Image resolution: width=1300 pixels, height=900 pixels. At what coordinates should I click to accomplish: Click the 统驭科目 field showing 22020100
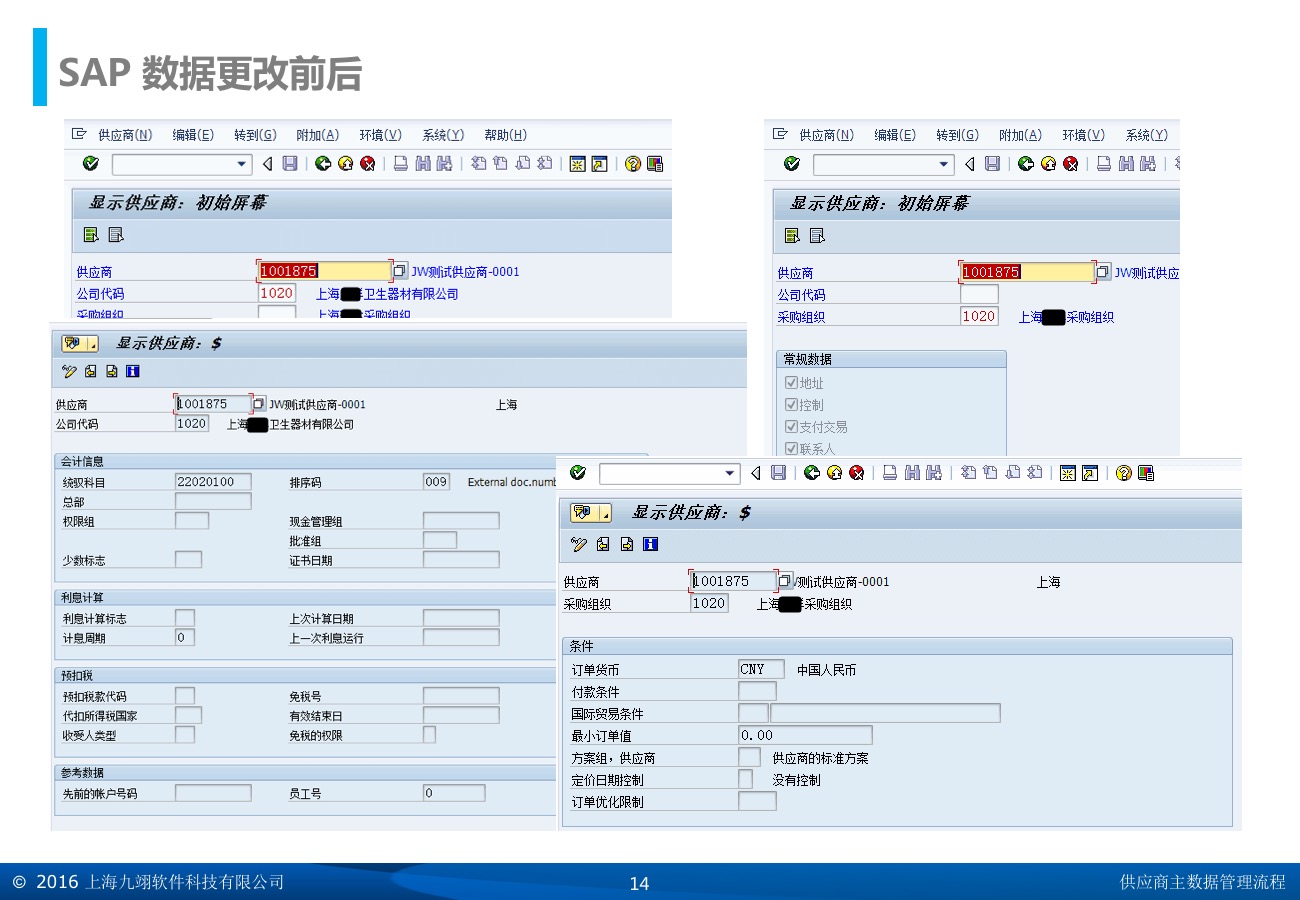[212, 482]
